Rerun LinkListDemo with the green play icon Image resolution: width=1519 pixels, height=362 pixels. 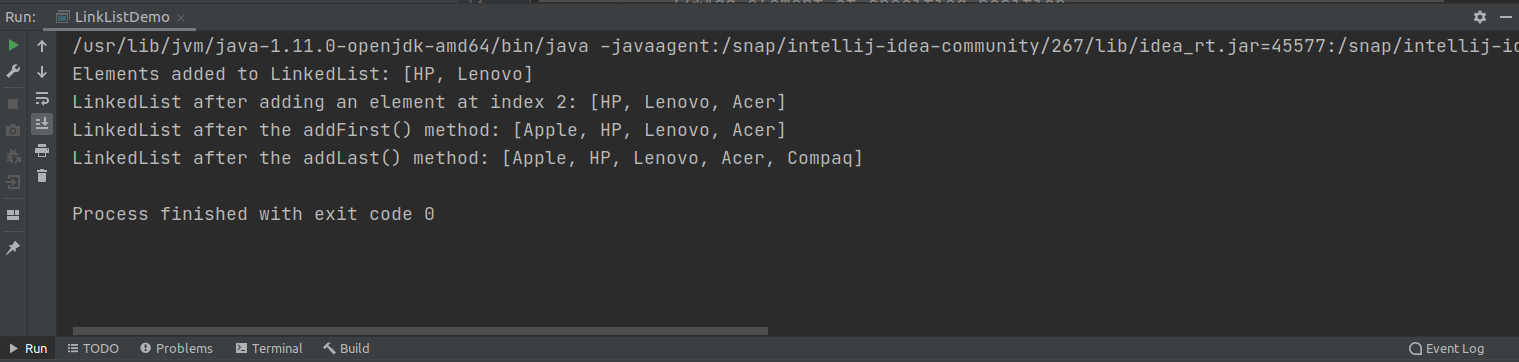coord(13,46)
